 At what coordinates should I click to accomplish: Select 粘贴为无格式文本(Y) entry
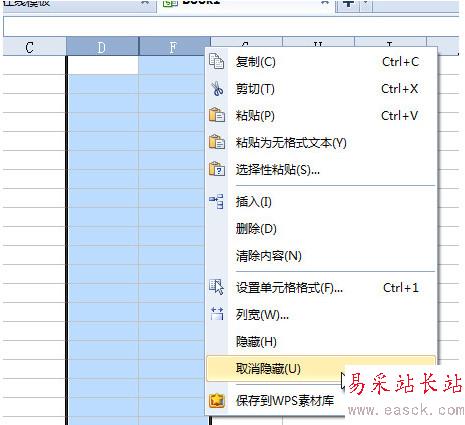(321, 143)
